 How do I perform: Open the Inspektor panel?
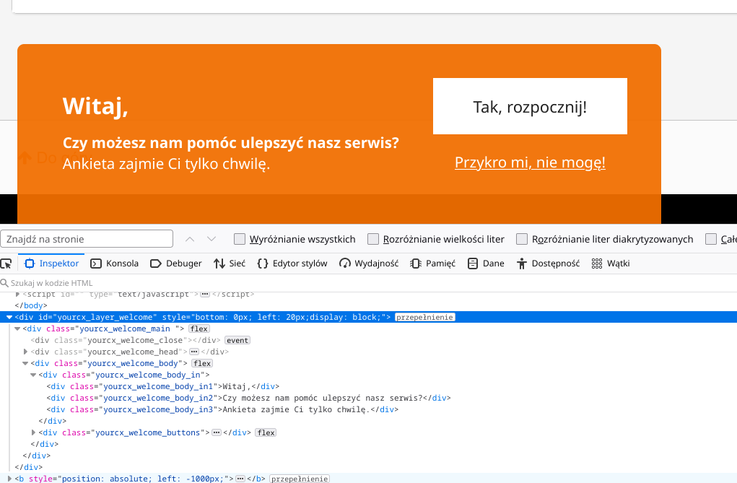(x=51, y=264)
